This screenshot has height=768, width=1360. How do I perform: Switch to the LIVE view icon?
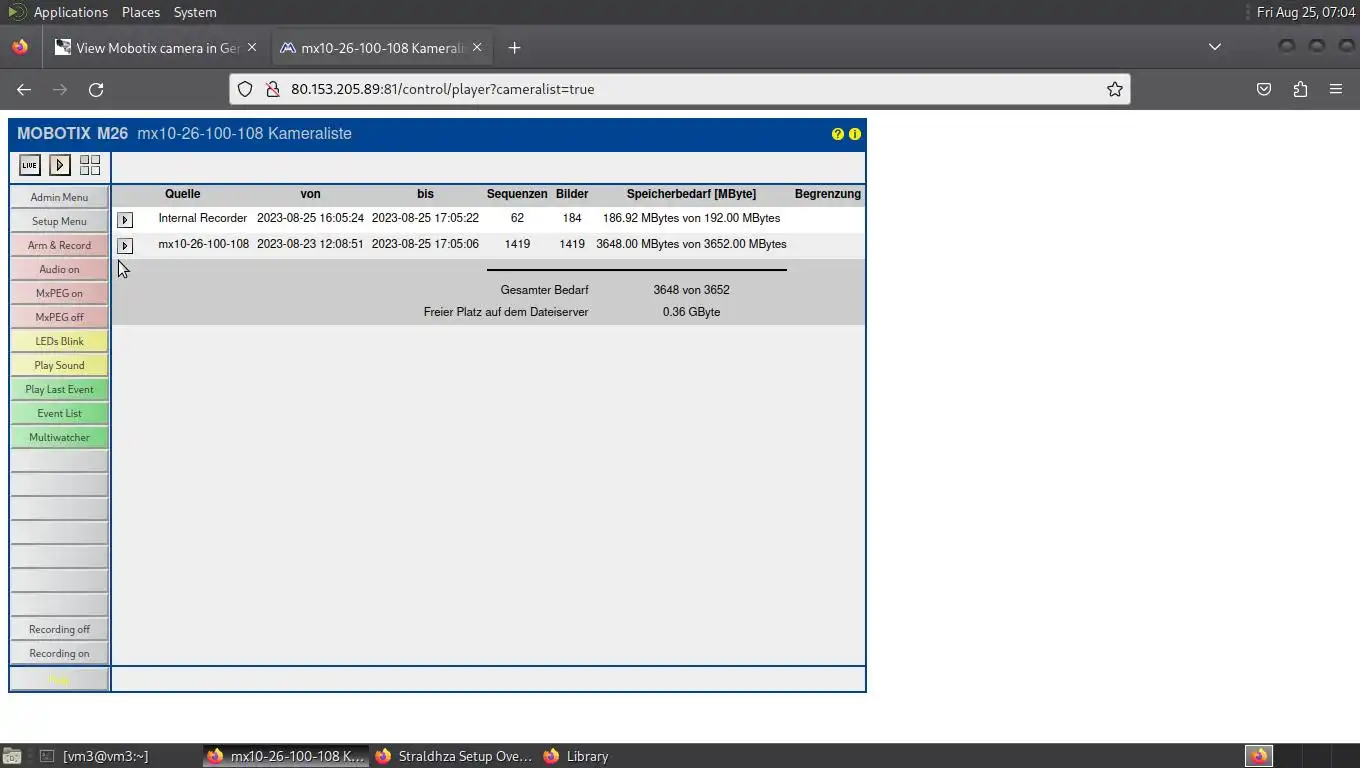29,165
